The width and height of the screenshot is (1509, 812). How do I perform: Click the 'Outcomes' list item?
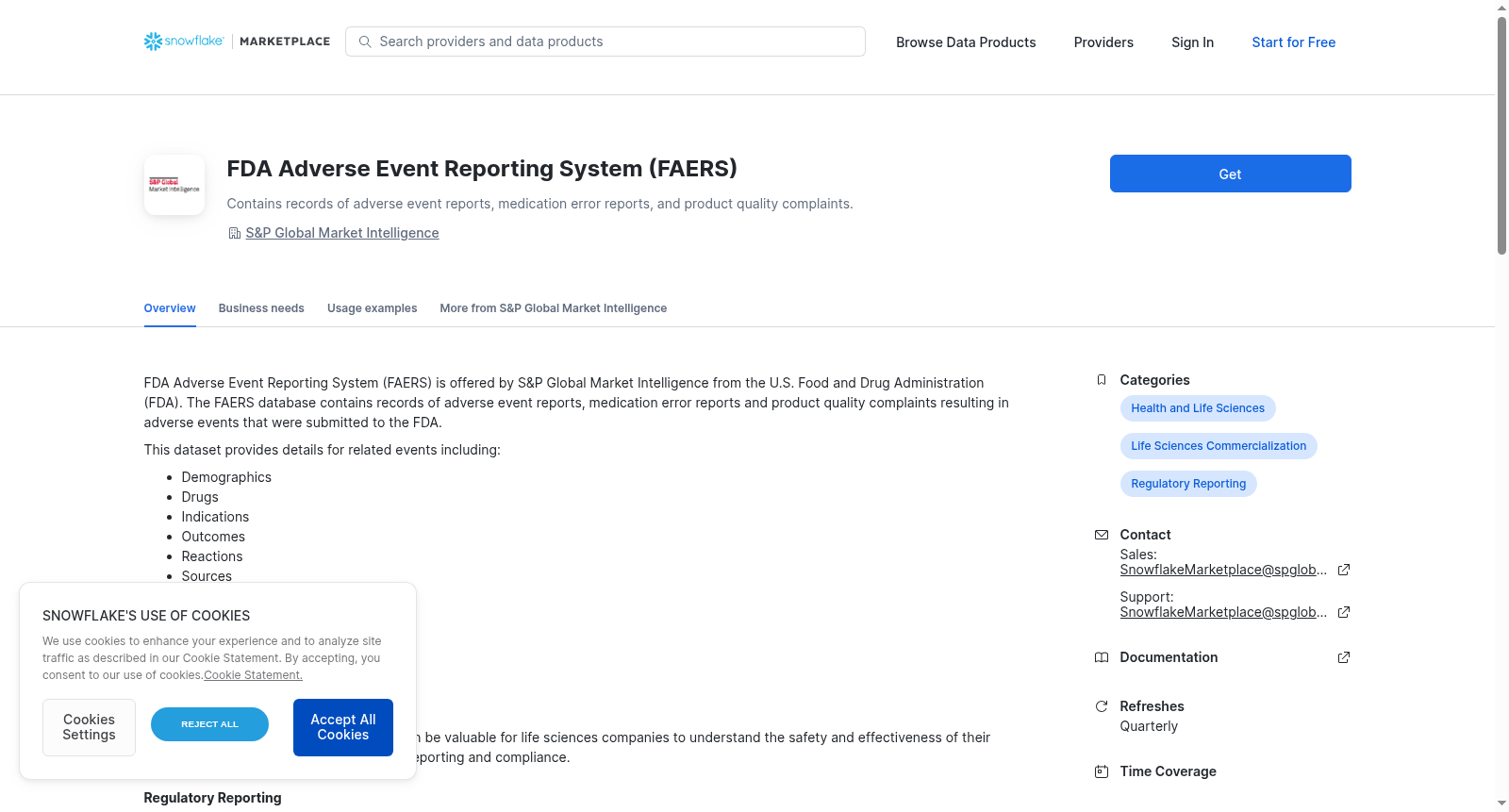213,537
